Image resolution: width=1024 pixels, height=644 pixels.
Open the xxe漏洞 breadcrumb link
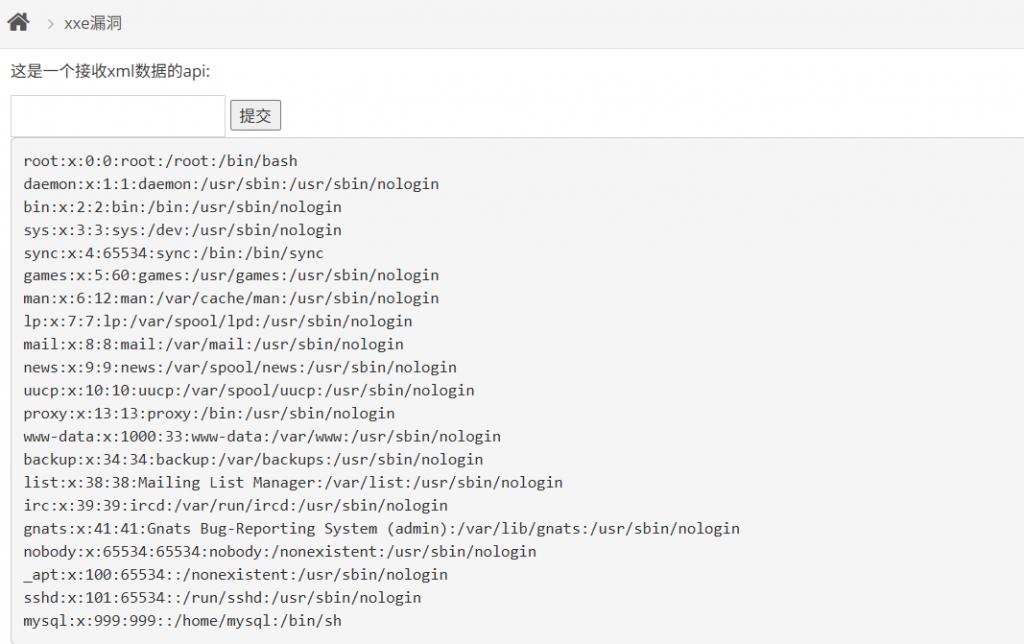click(x=93, y=21)
